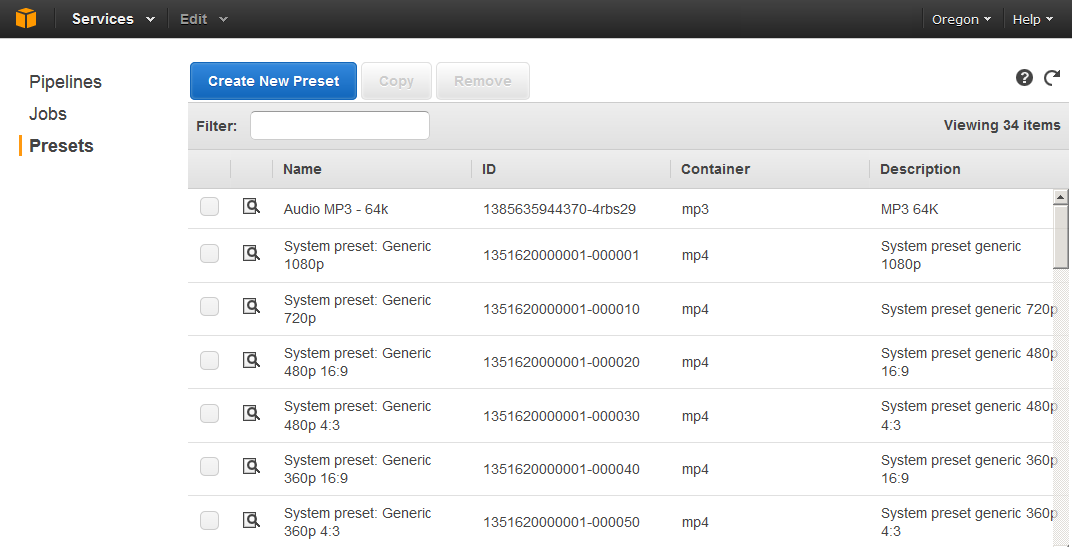Refresh the presets list

[1052, 77]
